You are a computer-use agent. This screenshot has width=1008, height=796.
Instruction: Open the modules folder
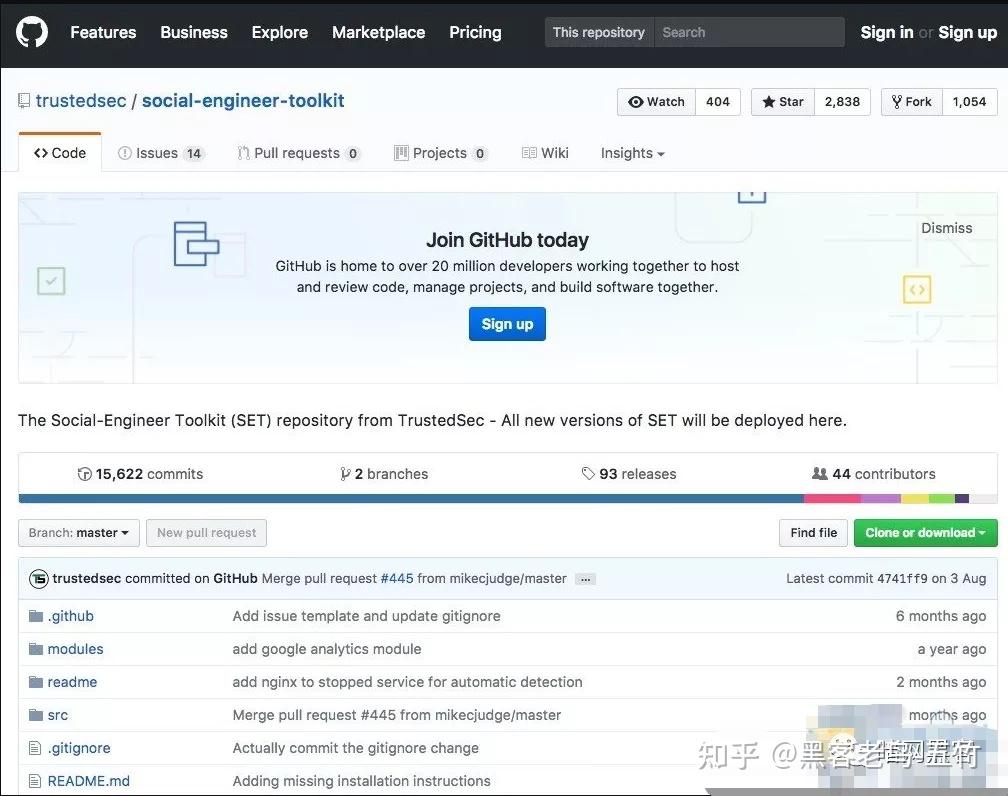pos(75,649)
